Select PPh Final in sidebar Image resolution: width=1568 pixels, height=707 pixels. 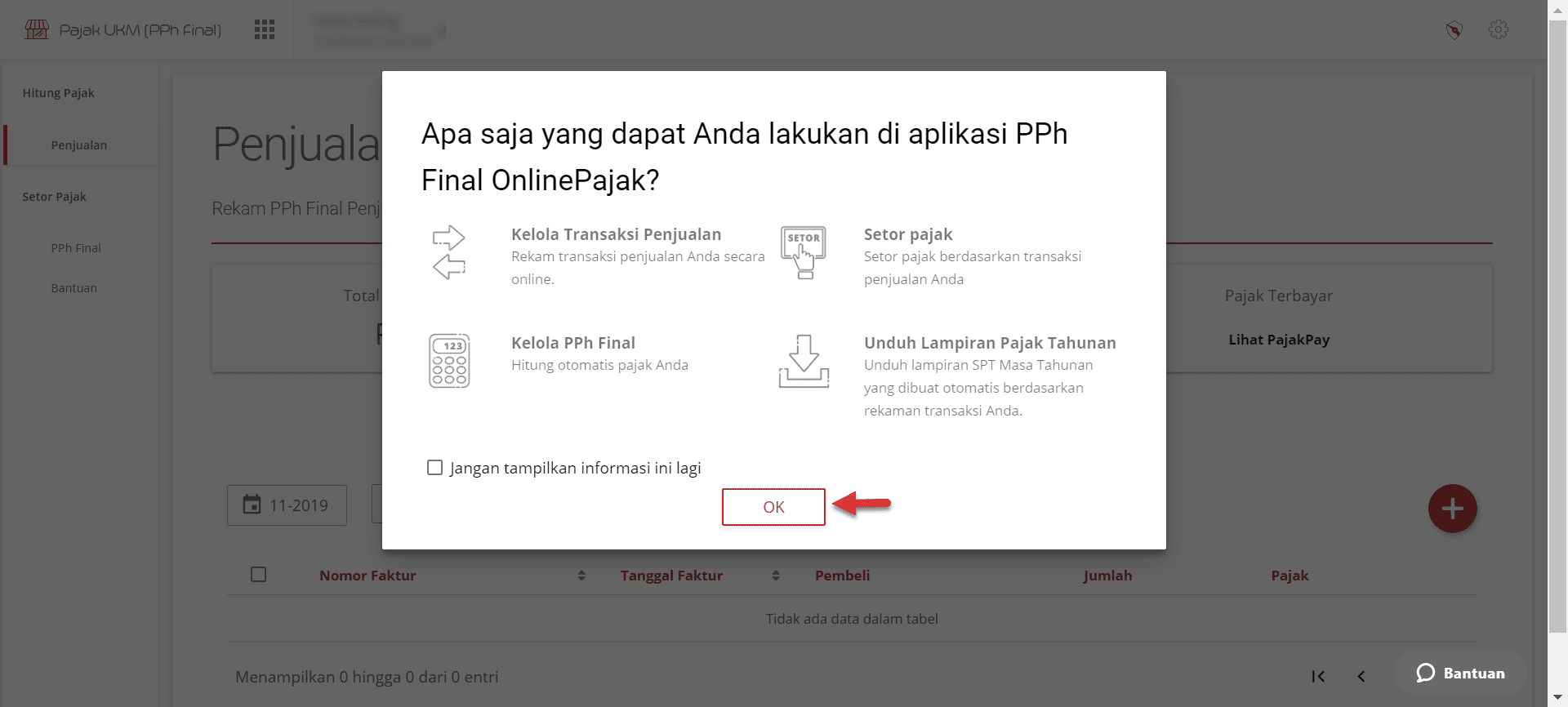pos(76,248)
